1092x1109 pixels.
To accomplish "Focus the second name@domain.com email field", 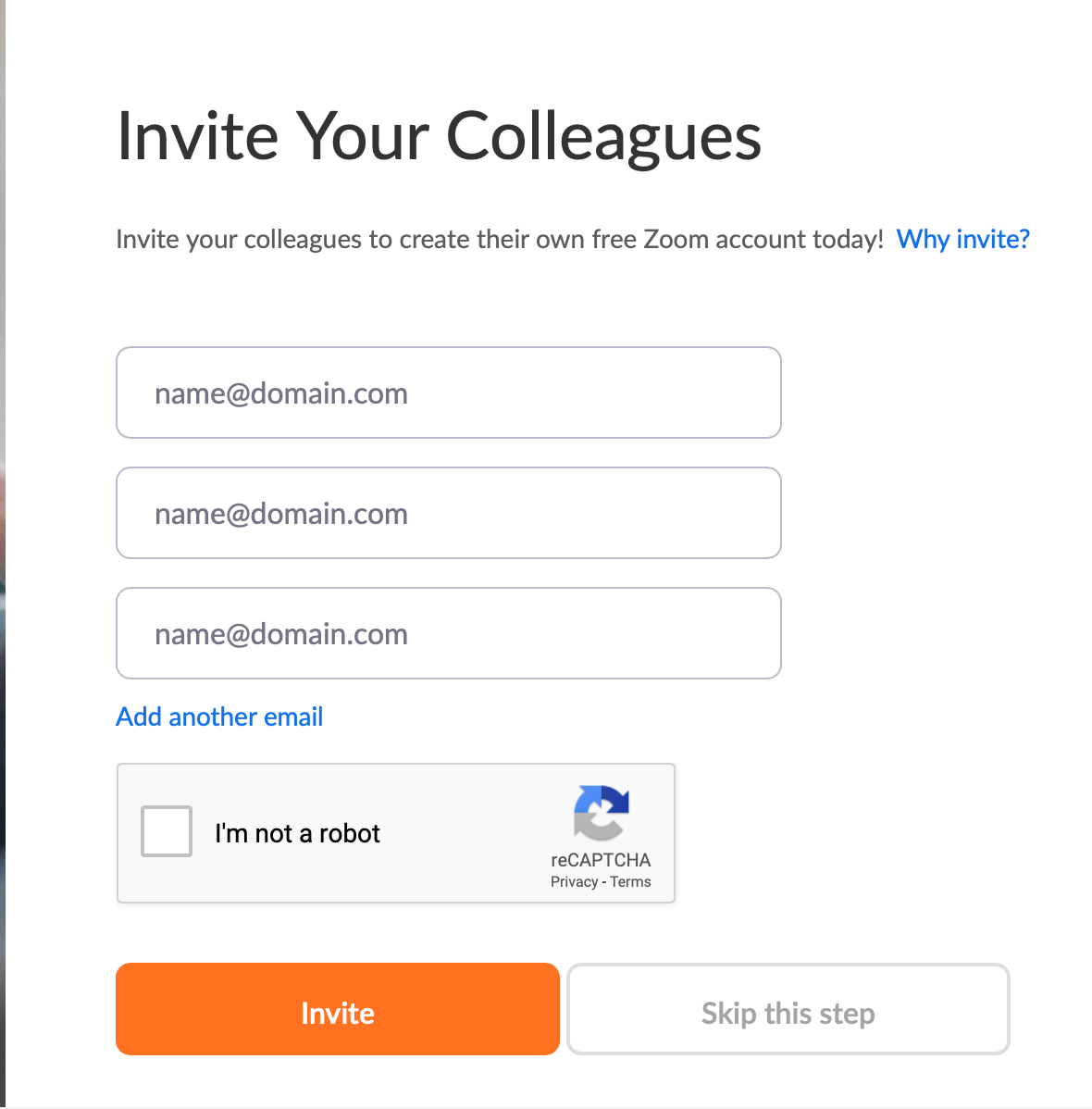I will click(449, 513).
